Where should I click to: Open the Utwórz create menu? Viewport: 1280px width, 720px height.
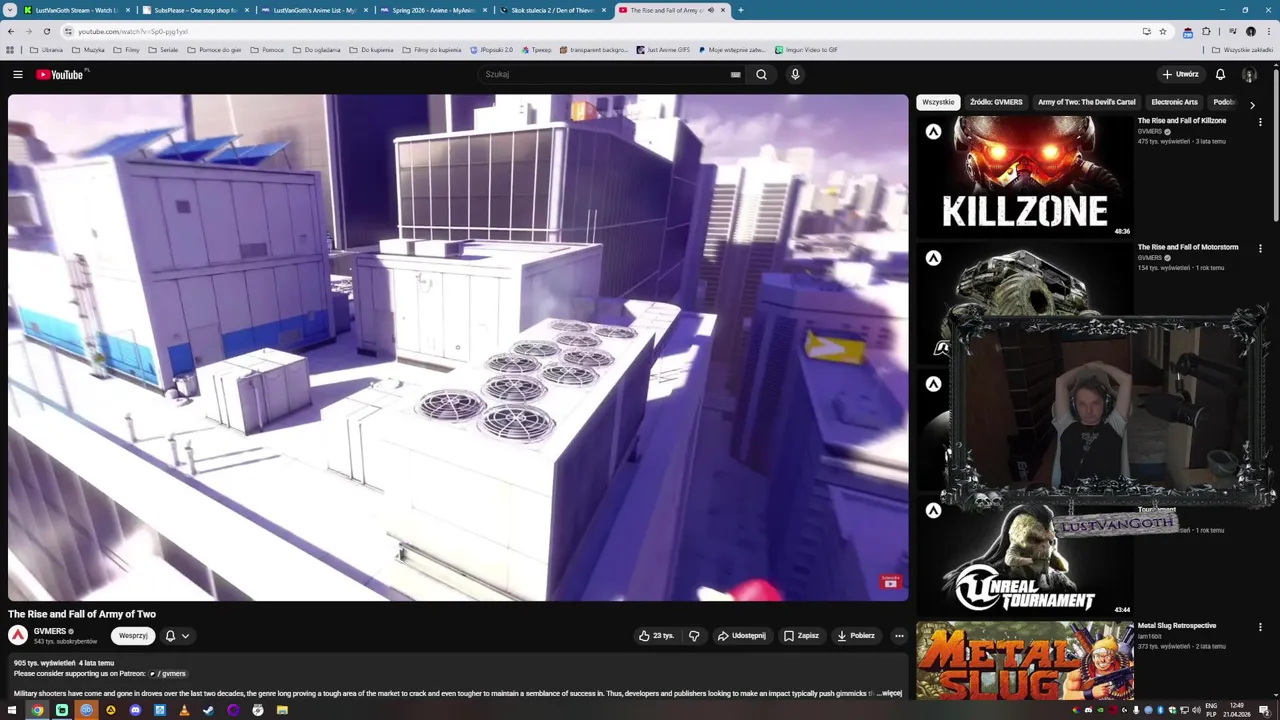[x=1180, y=74]
